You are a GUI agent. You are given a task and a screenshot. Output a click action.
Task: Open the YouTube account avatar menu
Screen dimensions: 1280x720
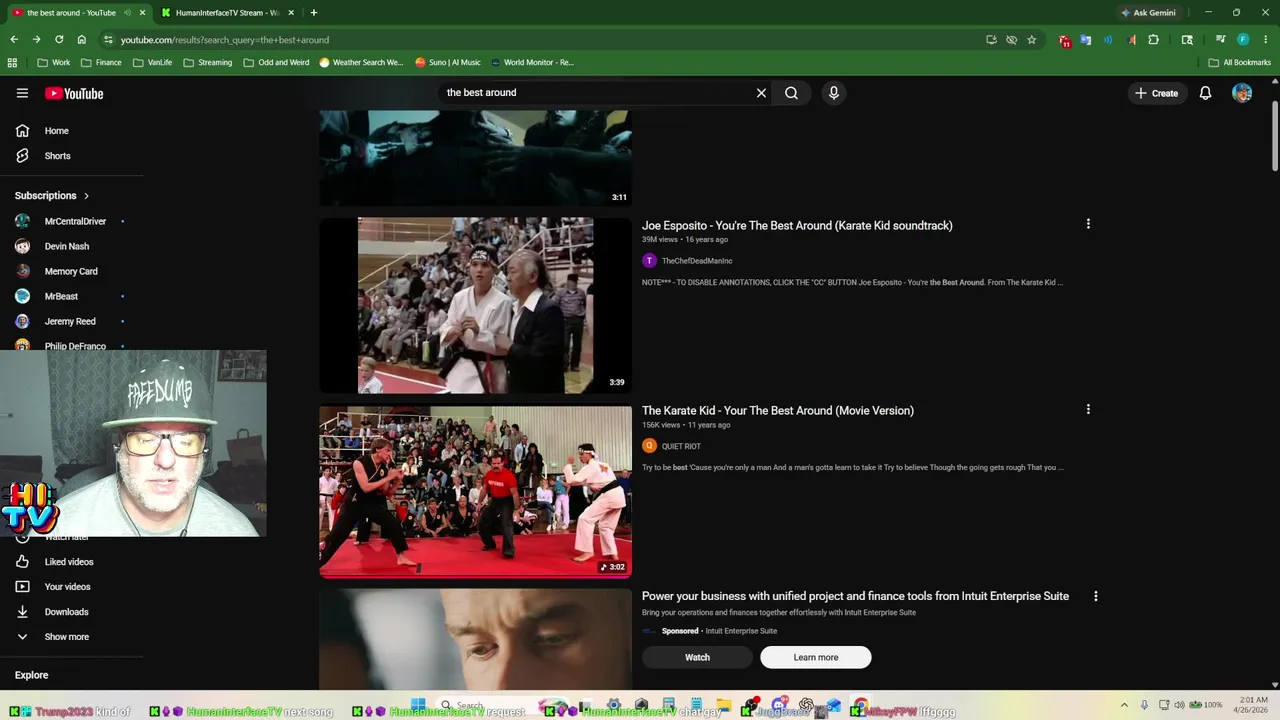(x=1242, y=93)
